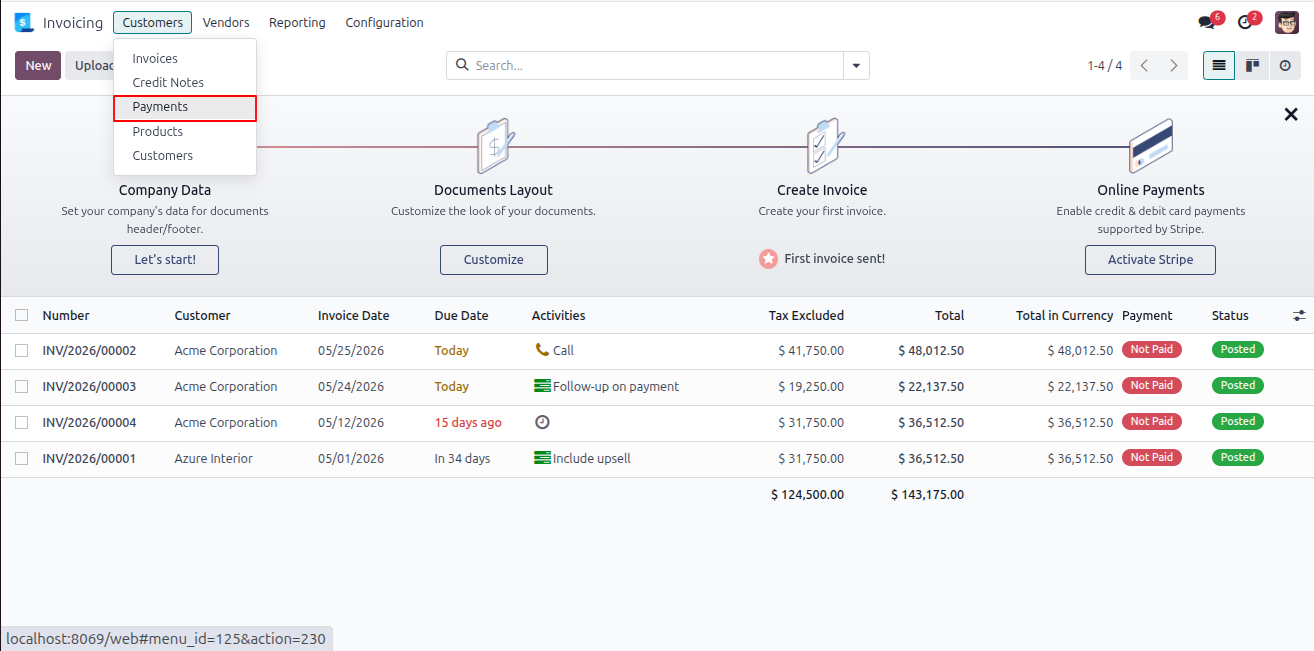Choose Products from the Customers dropdown
This screenshot has width=1314, height=651.
[185, 132]
